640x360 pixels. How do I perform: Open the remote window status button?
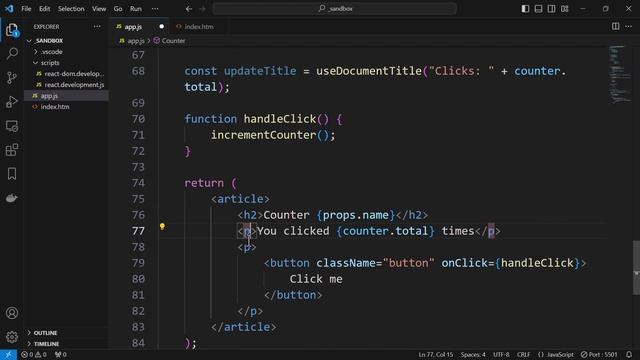pos(8,355)
